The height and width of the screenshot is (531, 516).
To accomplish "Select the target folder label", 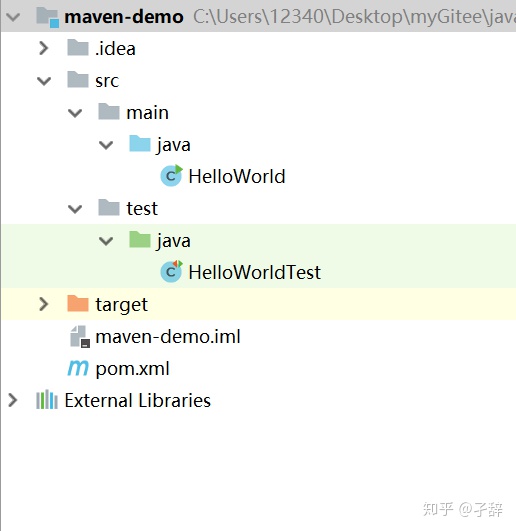I will 122,305.
